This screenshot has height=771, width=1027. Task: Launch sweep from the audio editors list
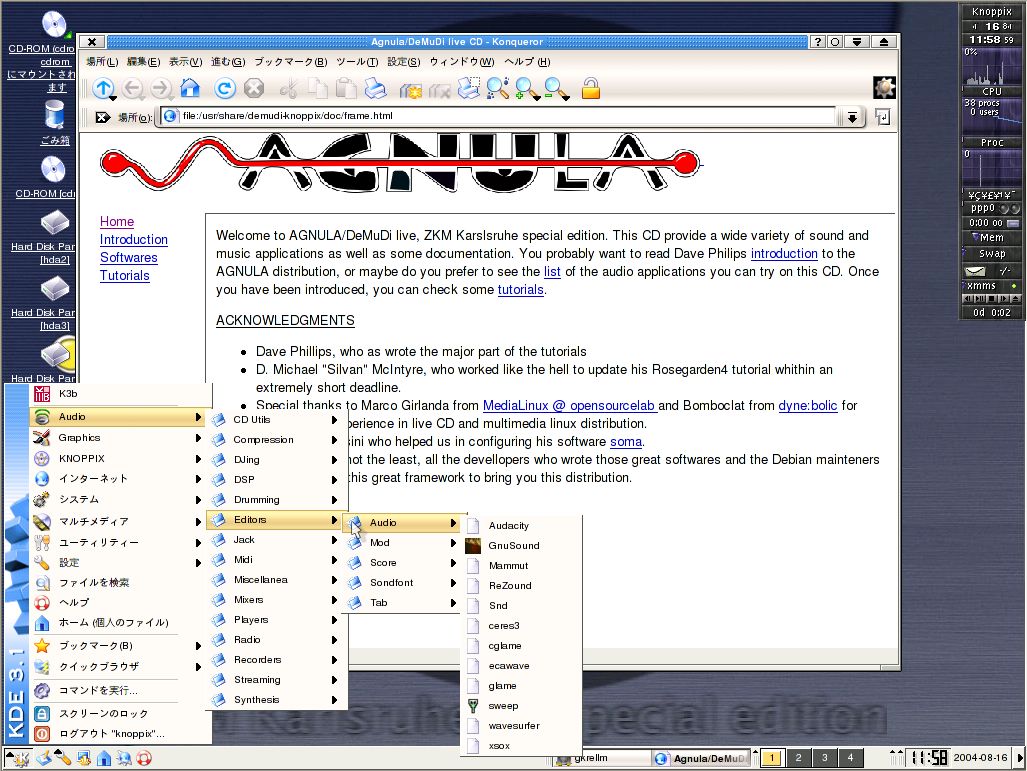coord(521,706)
